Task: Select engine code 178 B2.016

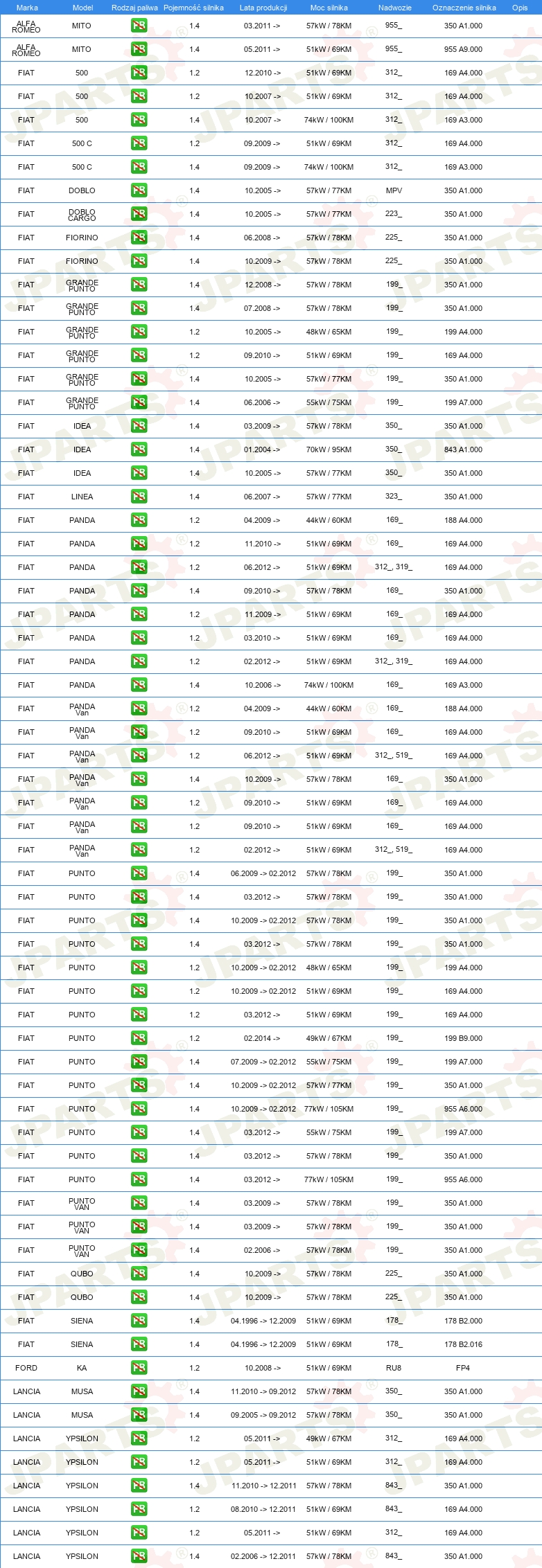Action: pyautogui.click(x=463, y=1344)
